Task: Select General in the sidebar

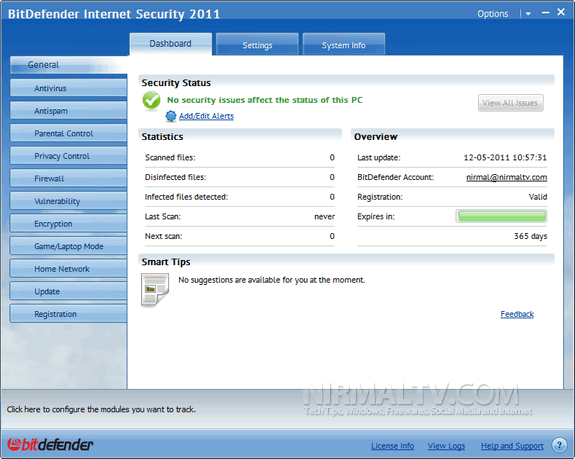Action: 68,65
